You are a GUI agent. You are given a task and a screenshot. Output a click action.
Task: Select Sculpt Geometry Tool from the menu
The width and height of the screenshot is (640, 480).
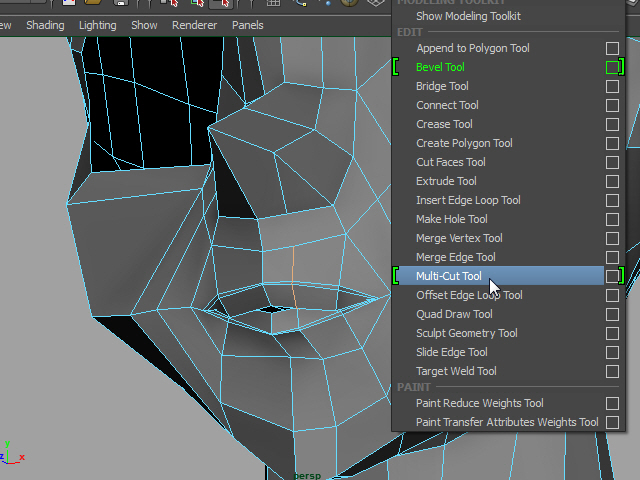[x=466, y=333]
